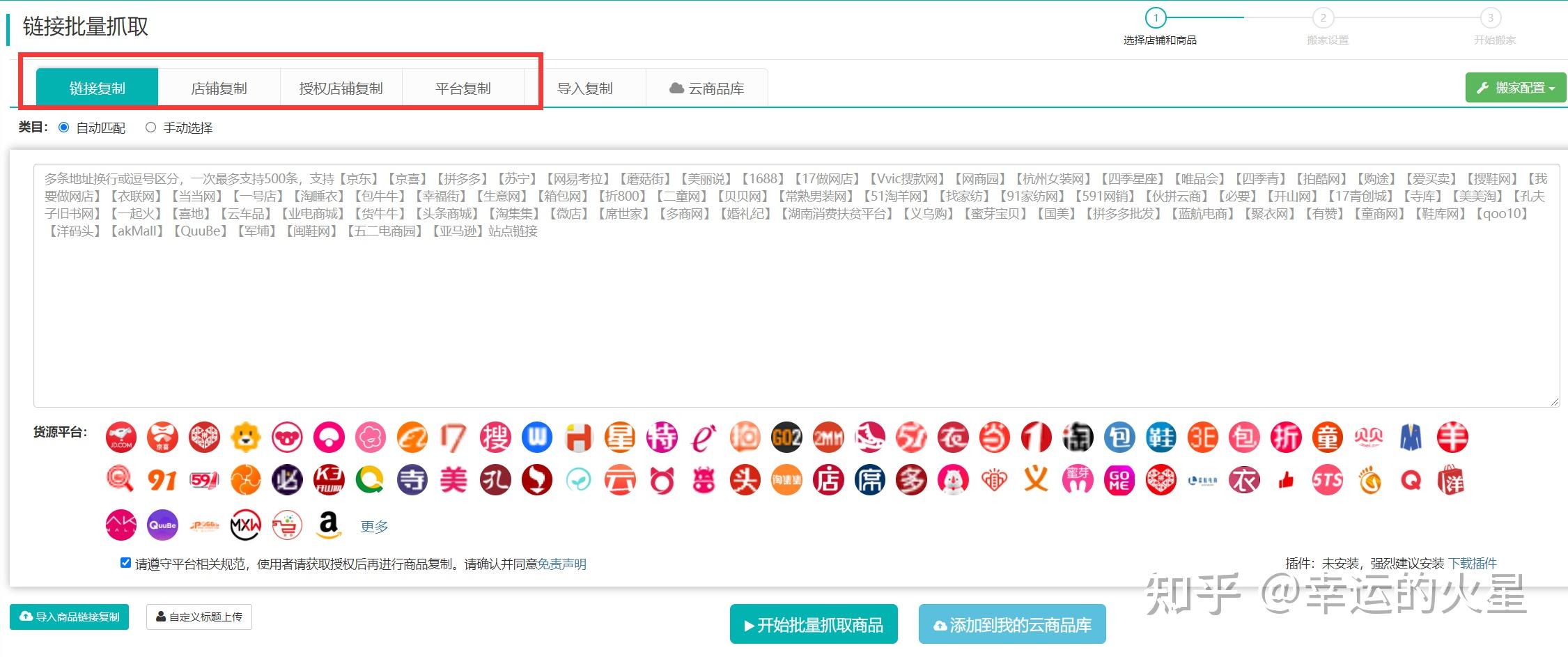This screenshot has width=1568, height=657.
Task: Select the pink 折 platform icon
Action: (1286, 438)
